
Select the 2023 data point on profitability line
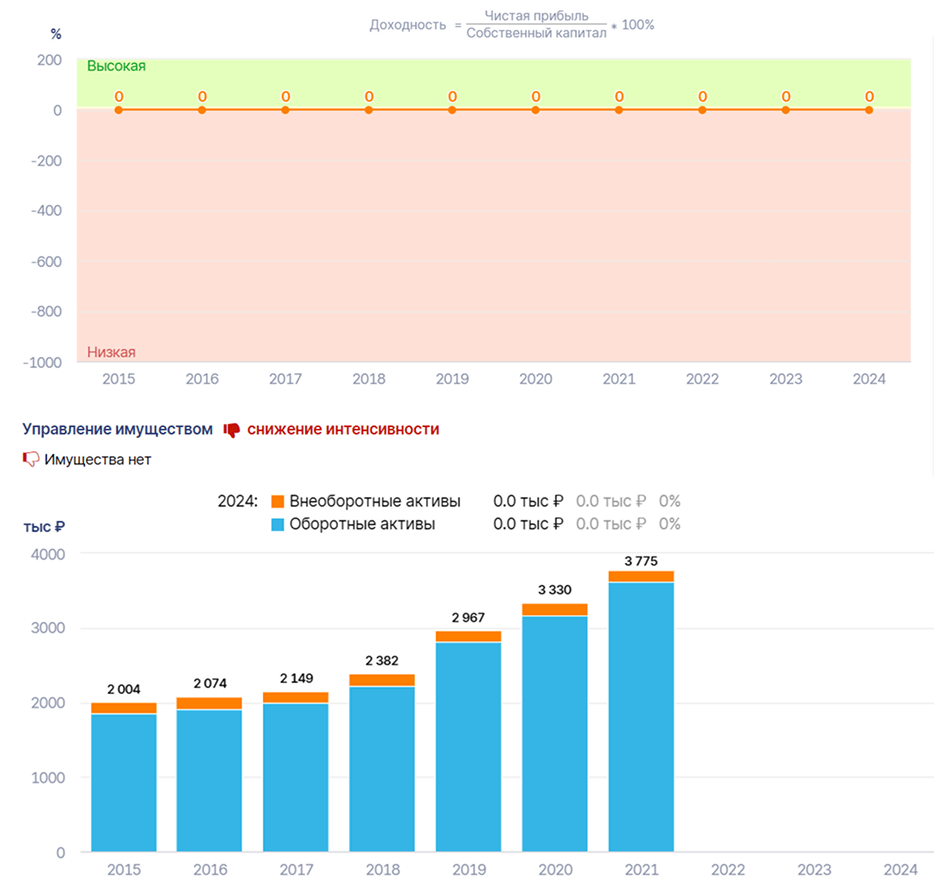(786, 110)
